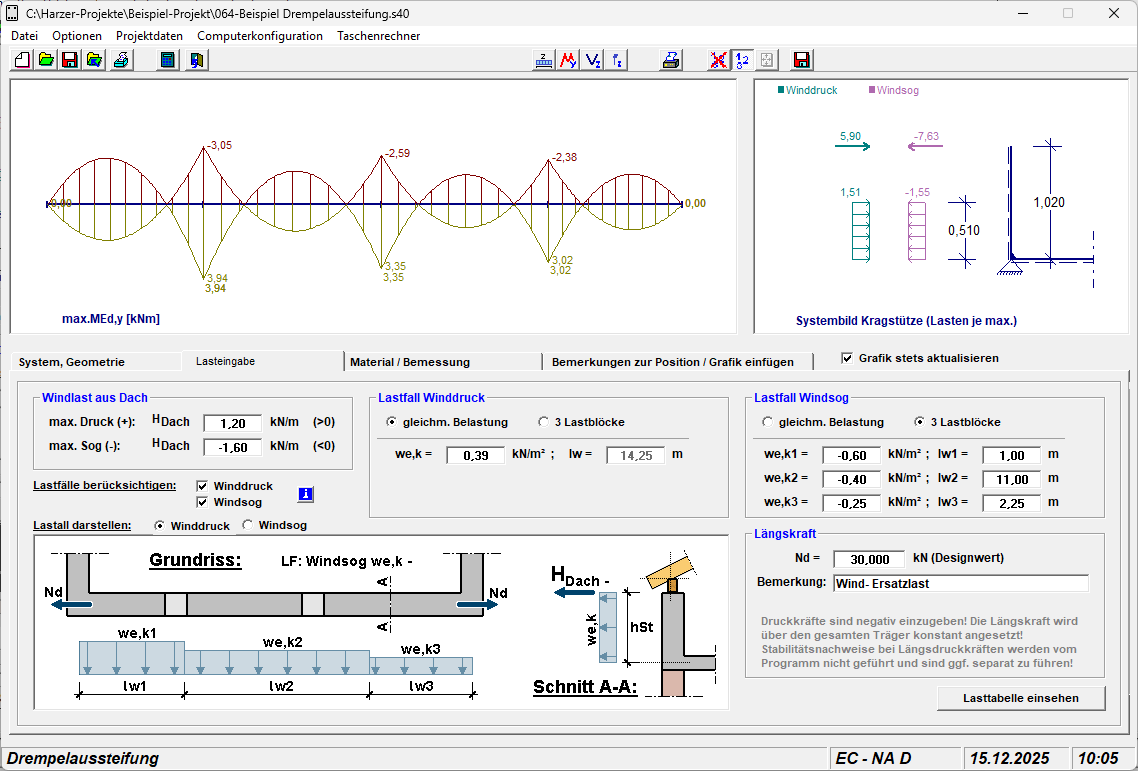Image resolution: width=1138 pixels, height=771 pixels.
Task: Click the exit door icon
Action: [x=196, y=60]
